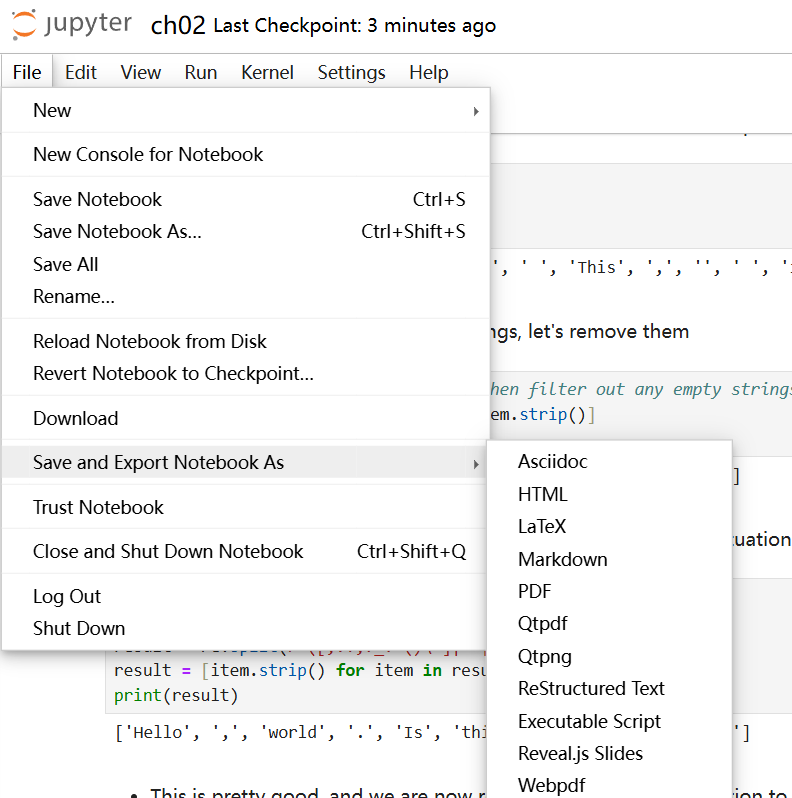Open the Edit menu
This screenshot has width=792, height=798.
tap(80, 72)
